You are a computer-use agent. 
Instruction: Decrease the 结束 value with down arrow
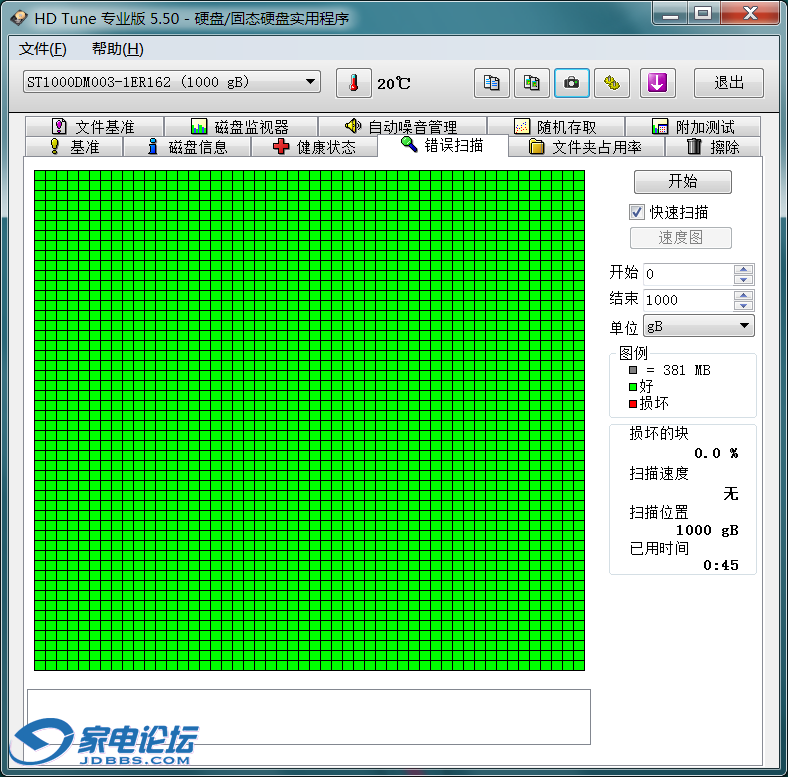(x=743, y=306)
